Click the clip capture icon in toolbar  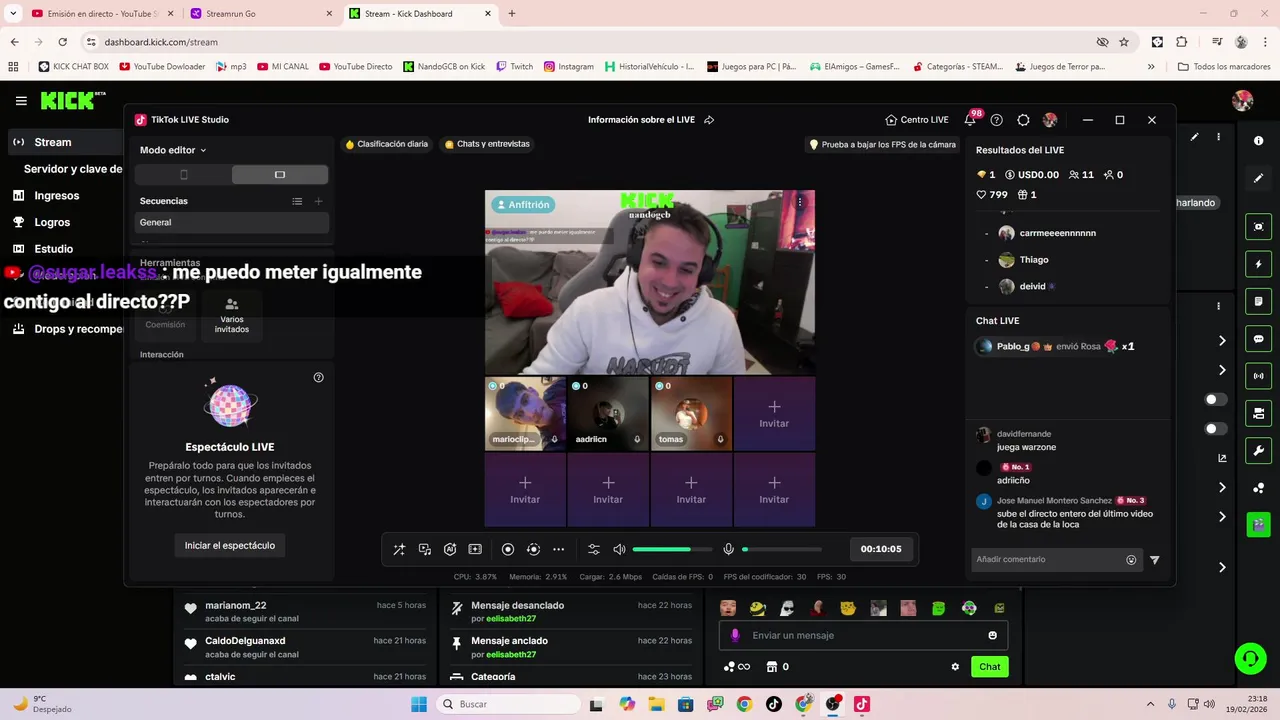pyautogui.click(x=475, y=549)
